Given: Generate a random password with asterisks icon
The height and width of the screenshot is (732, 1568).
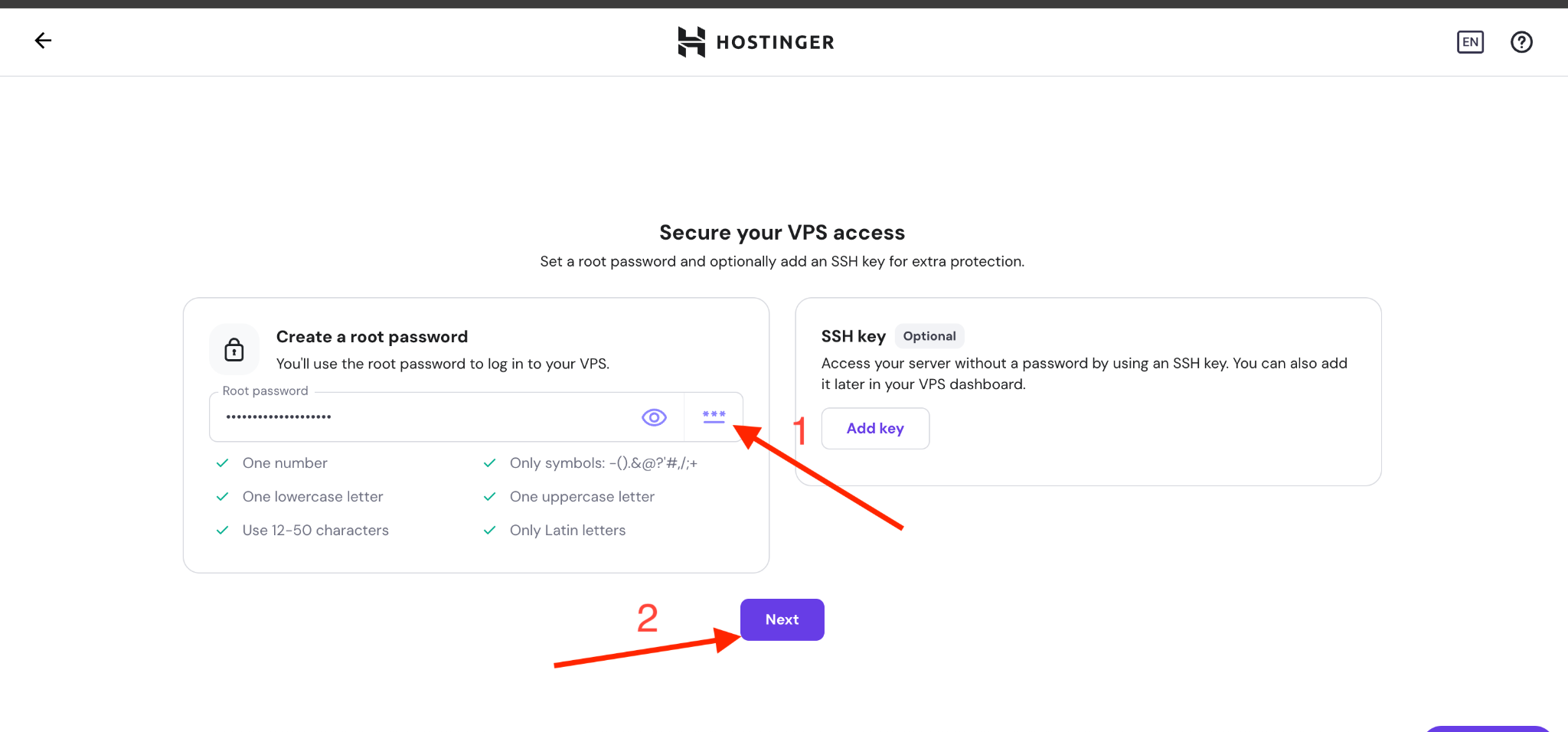Looking at the screenshot, I should click(x=714, y=417).
